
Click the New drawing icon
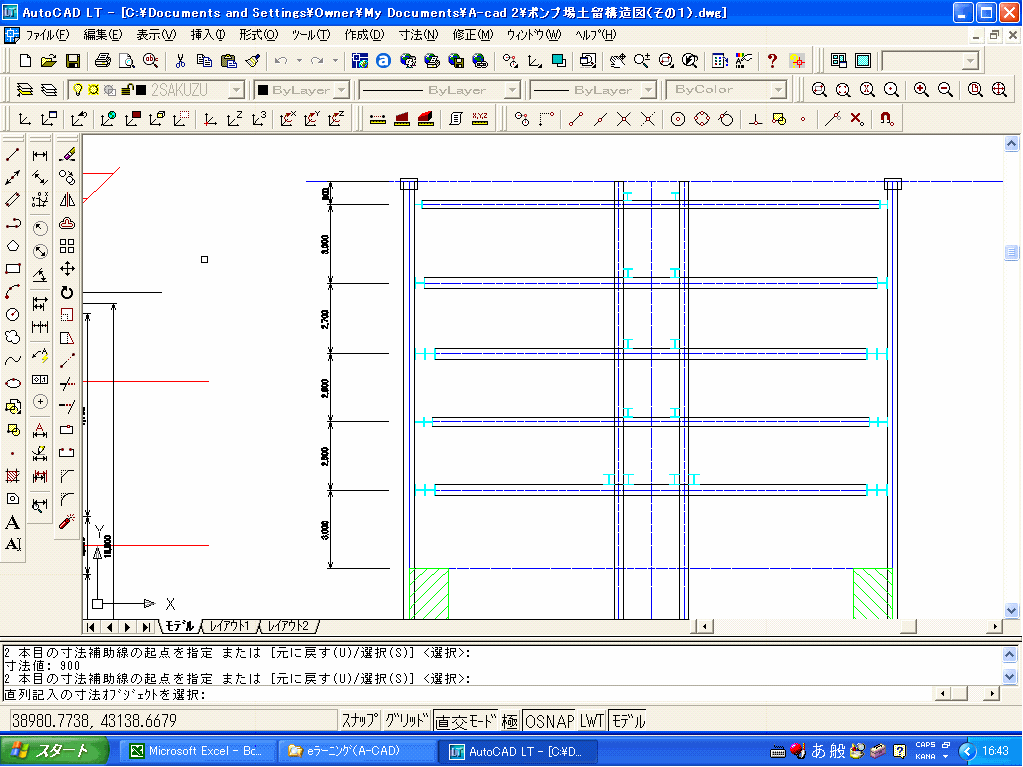pos(25,61)
